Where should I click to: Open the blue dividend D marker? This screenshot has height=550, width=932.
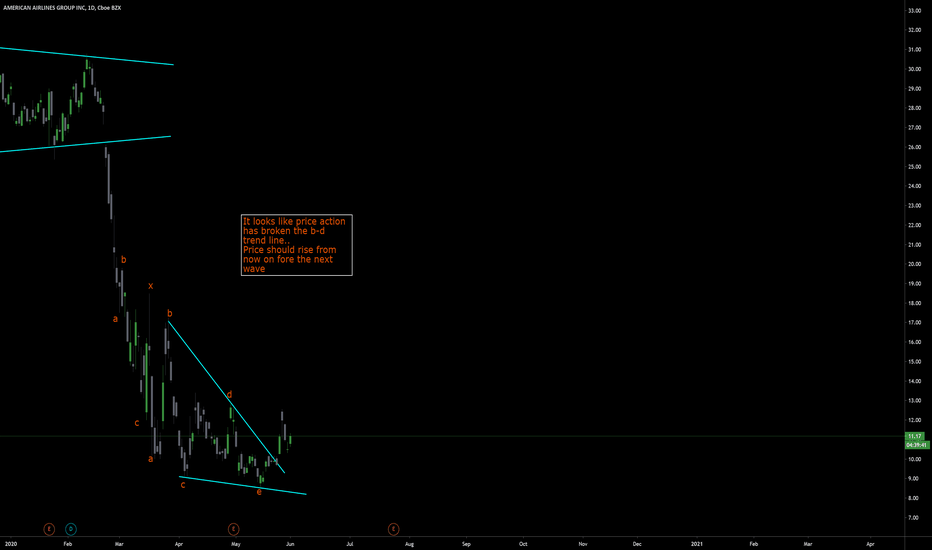[x=71, y=529]
